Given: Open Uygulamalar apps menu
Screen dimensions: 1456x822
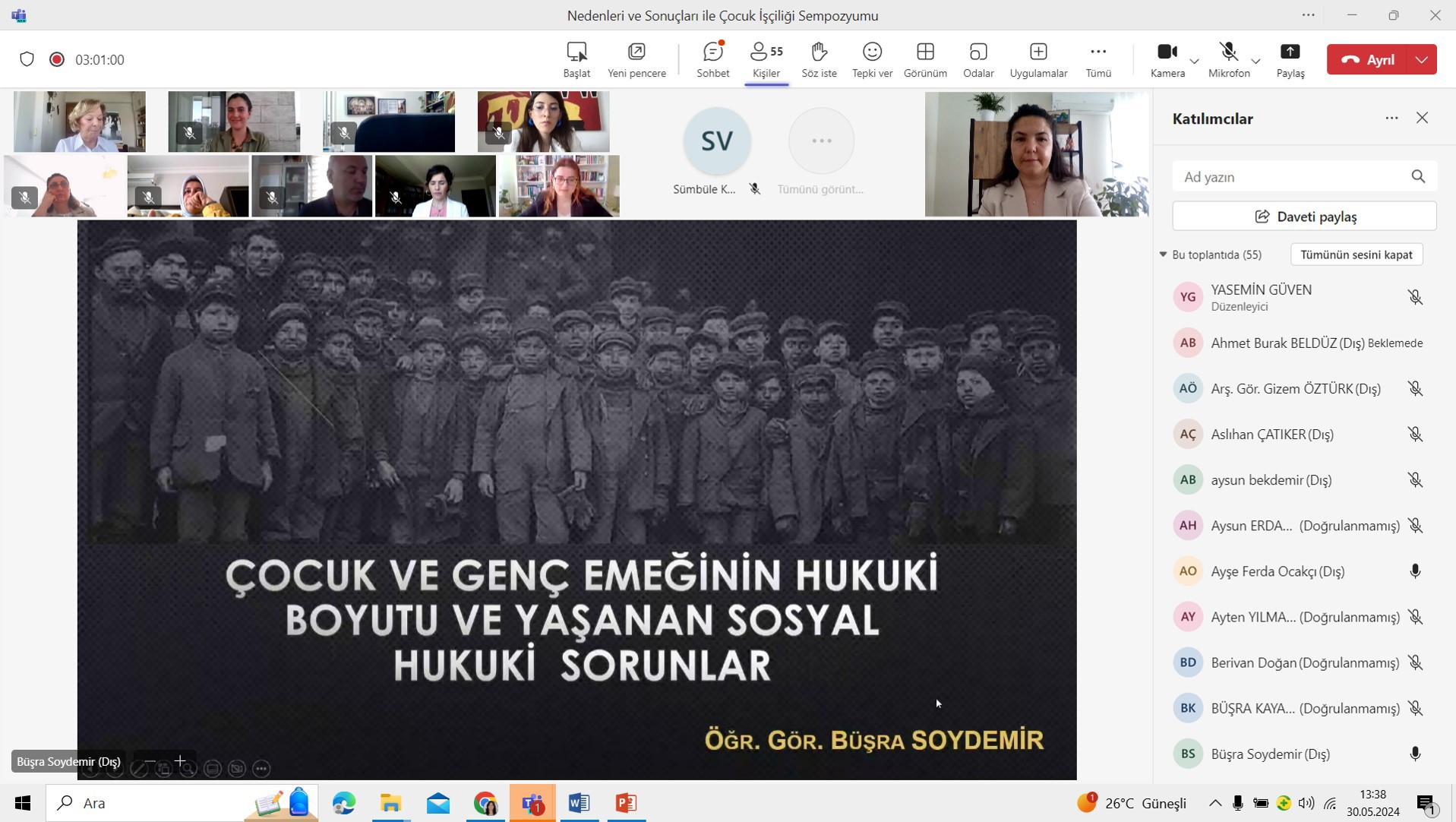Looking at the screenshot, I should (1038, 59).
